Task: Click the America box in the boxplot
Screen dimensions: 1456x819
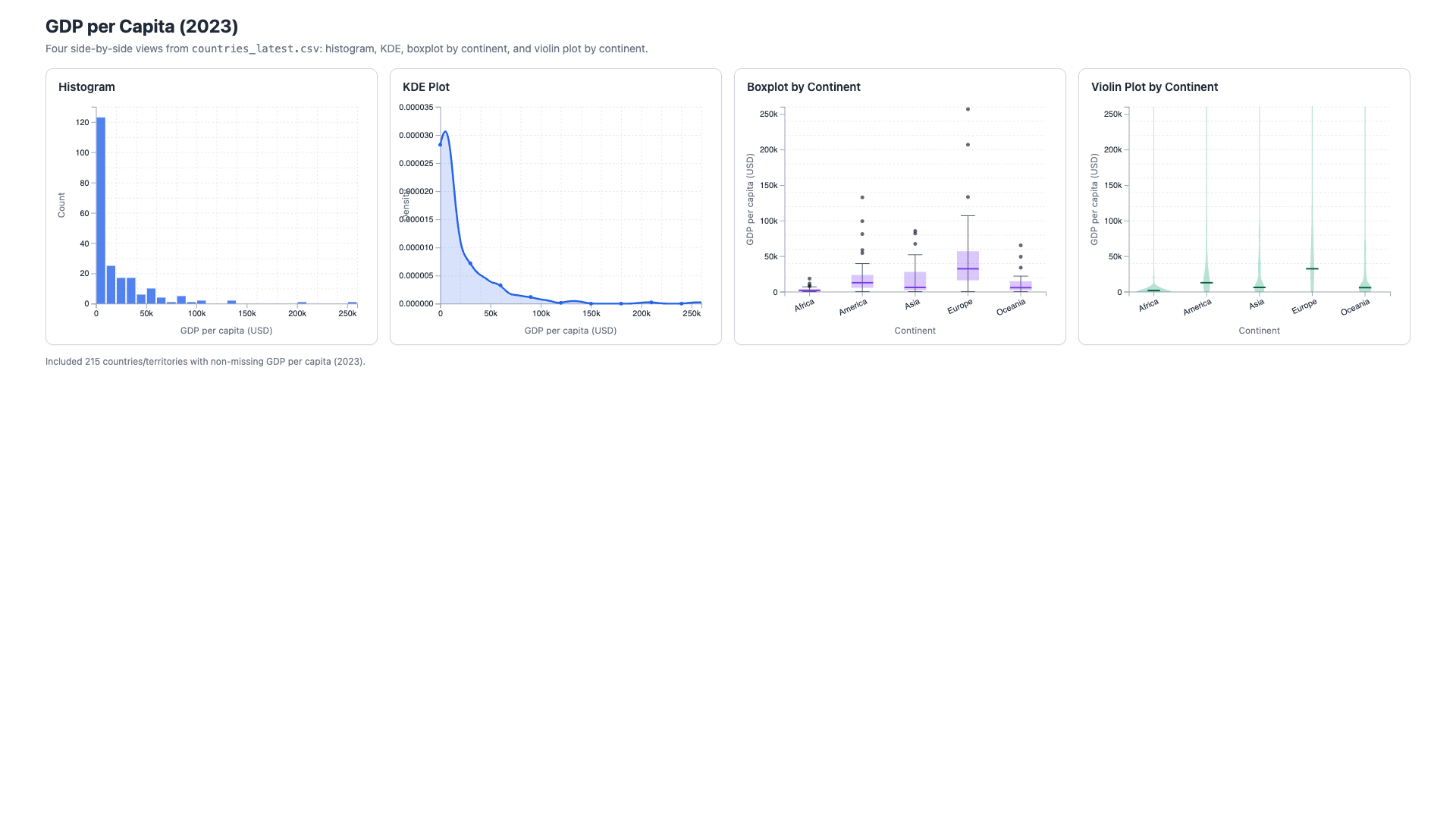Action: point(862,281)
